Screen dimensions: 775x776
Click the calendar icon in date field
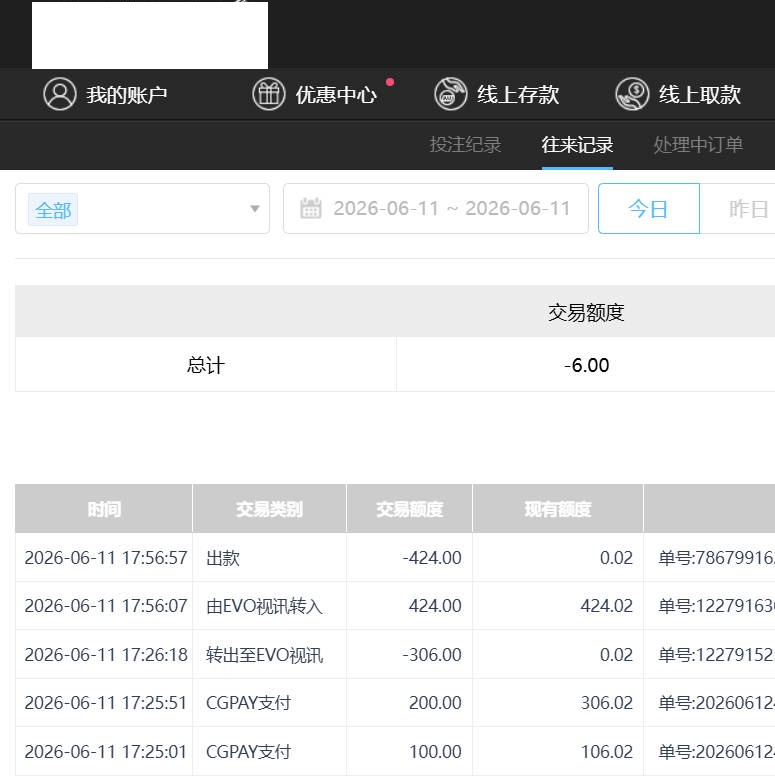(311, 208)
